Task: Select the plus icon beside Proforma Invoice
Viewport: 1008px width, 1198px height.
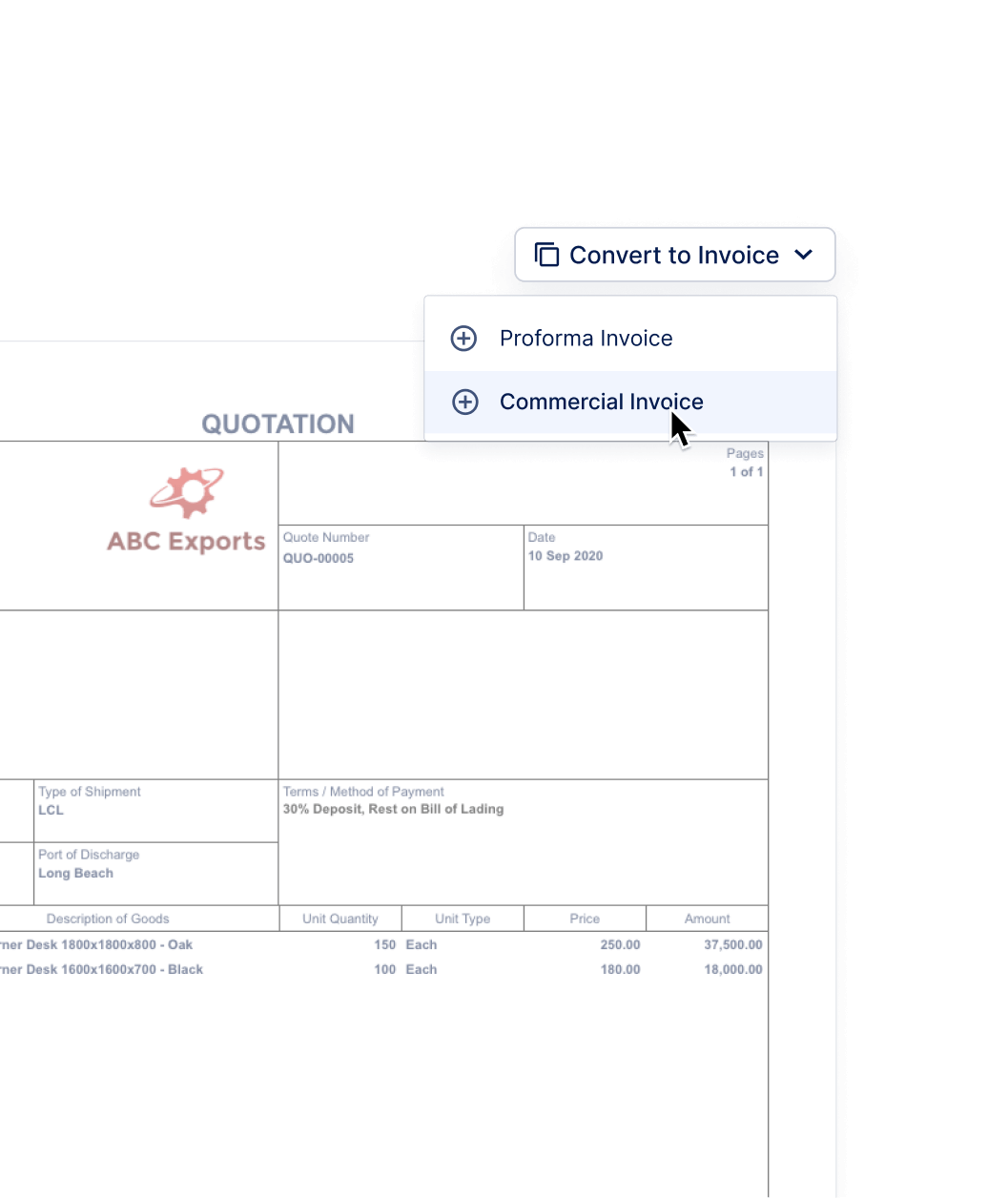Action: (x=463, y=339)
